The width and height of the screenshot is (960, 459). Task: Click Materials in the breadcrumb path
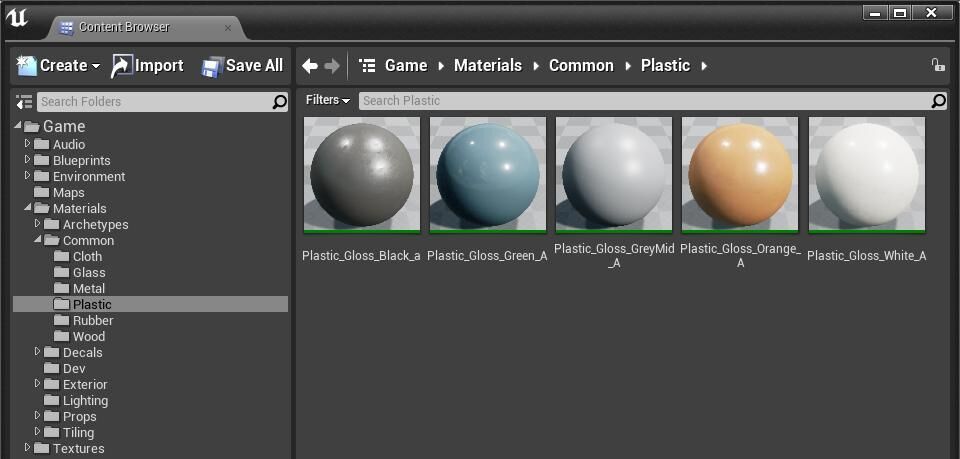(487, 66)
